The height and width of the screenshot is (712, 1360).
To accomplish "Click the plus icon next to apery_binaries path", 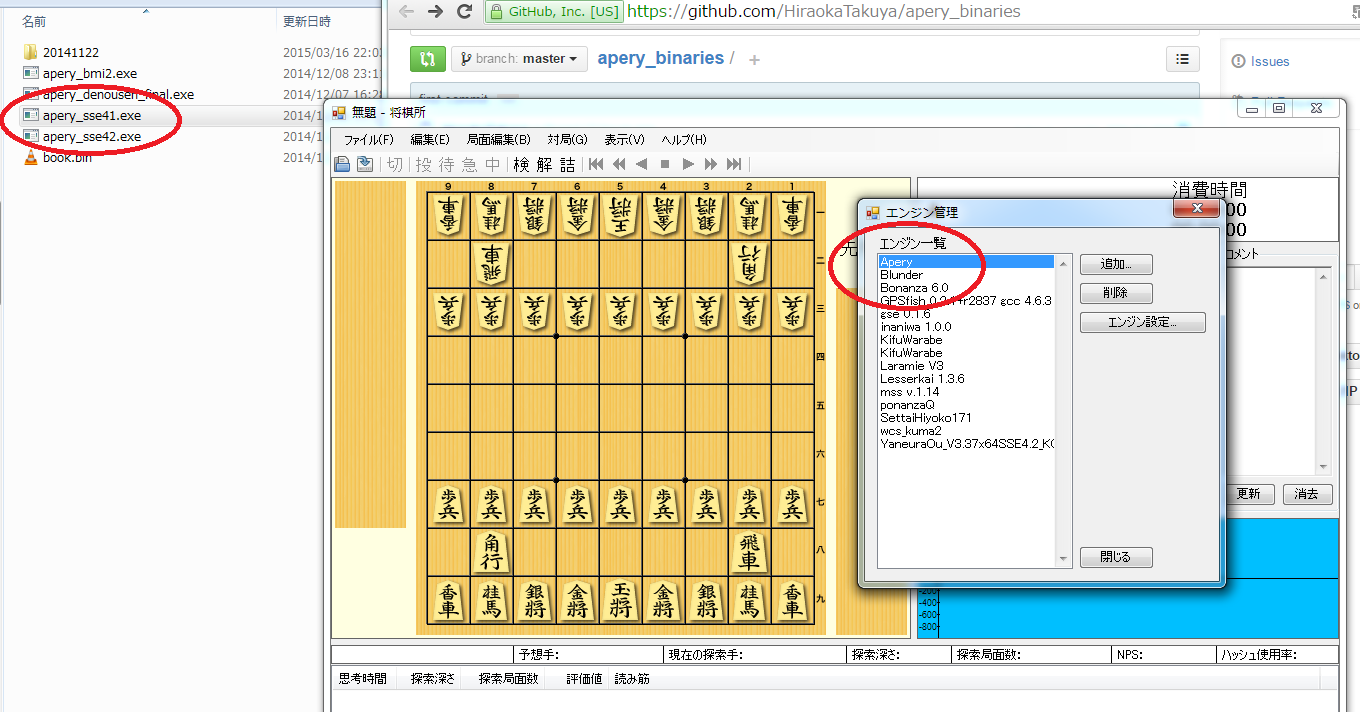I will point(754,60).
